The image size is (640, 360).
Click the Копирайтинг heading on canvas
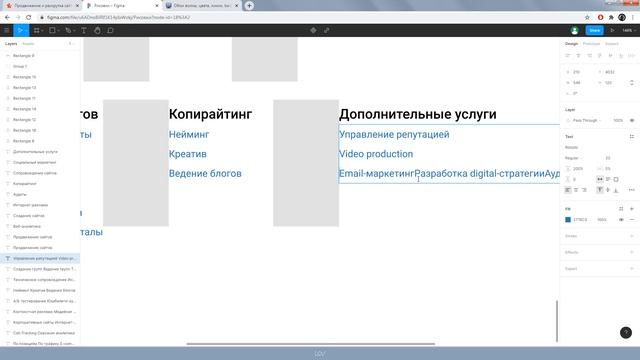[211, 114]
